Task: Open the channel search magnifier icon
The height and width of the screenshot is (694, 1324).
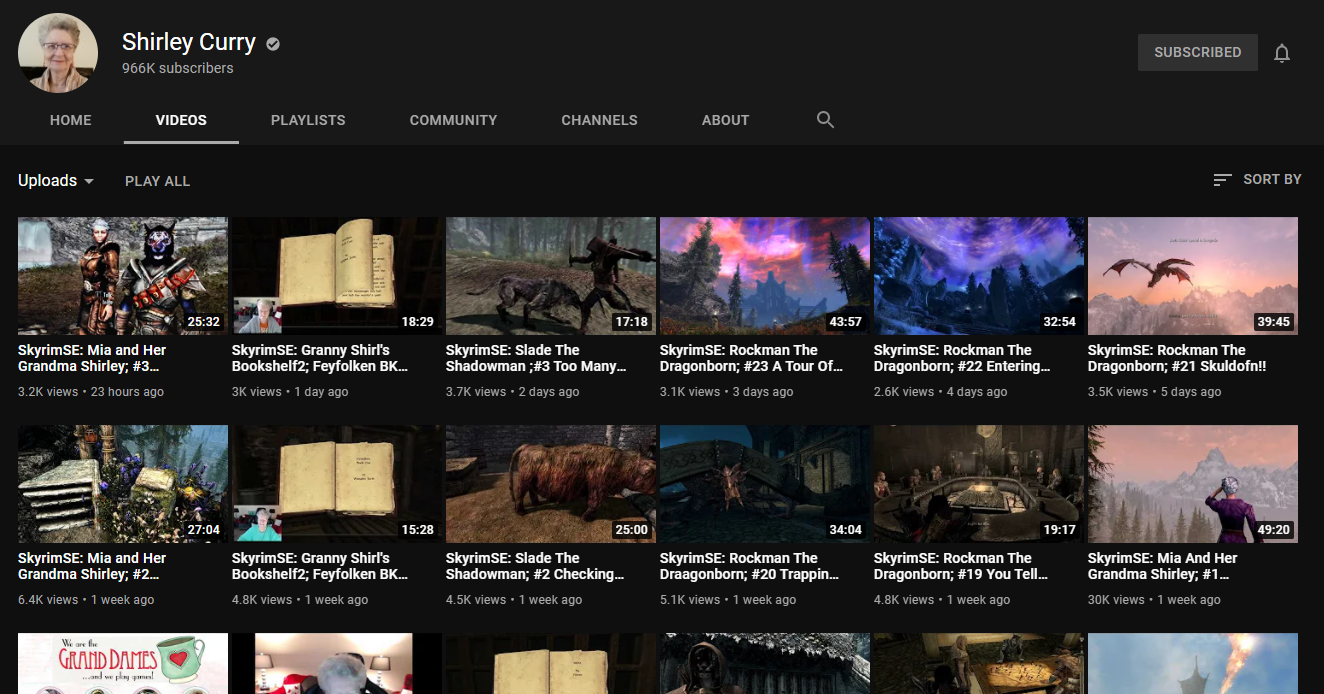Action: point(825,120)
